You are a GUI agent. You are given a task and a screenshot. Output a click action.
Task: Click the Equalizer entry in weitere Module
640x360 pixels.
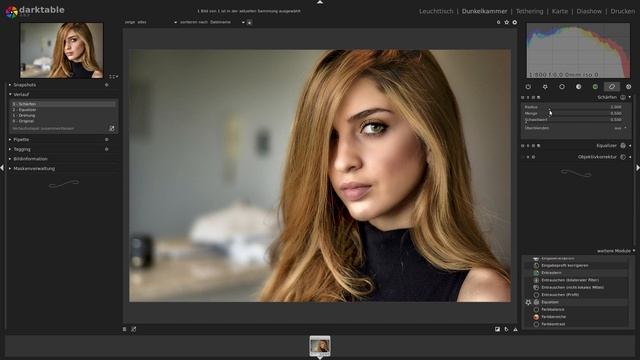[549, 302]
